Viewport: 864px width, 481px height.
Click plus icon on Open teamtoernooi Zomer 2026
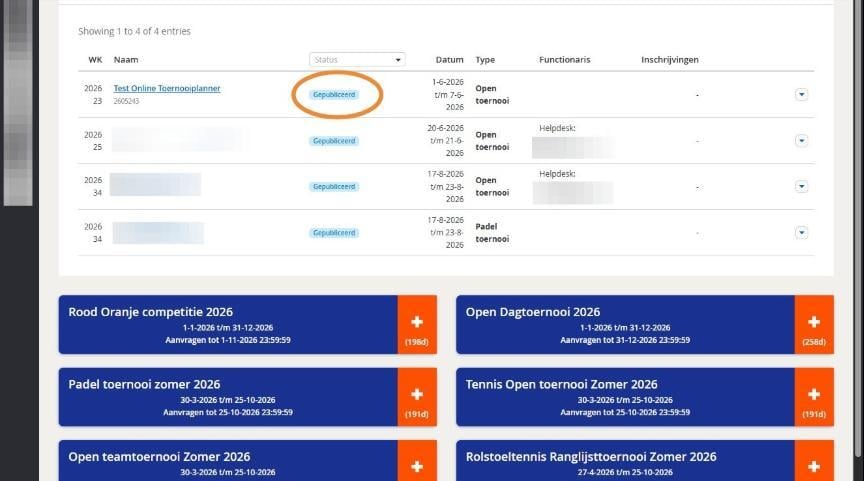417,467
